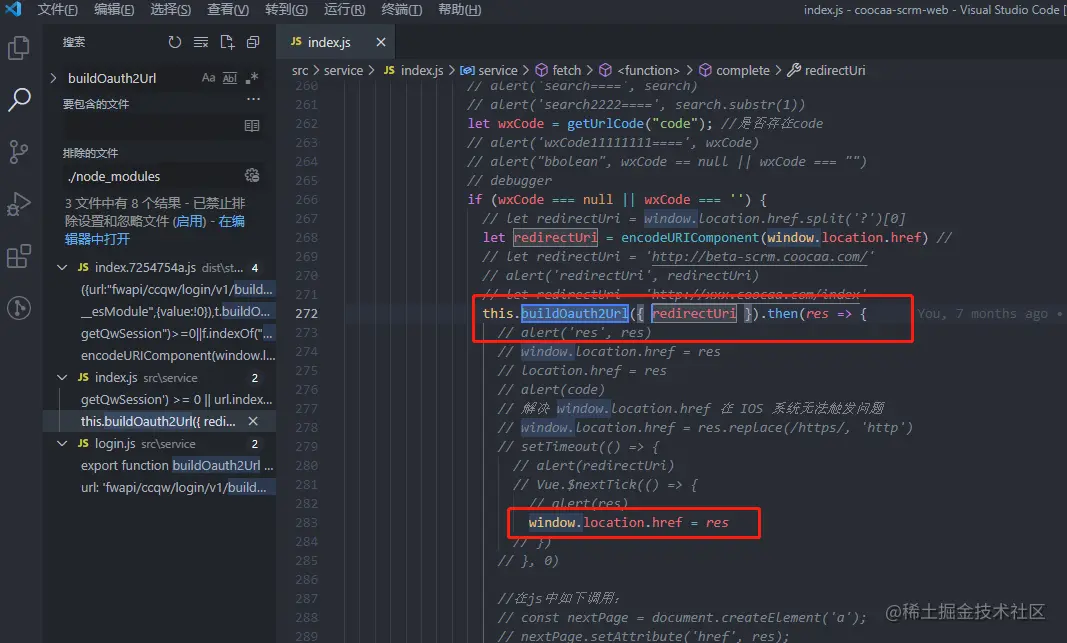
Task: Open result encodeURIComponent(window.l...
Action: pos(178,355)
